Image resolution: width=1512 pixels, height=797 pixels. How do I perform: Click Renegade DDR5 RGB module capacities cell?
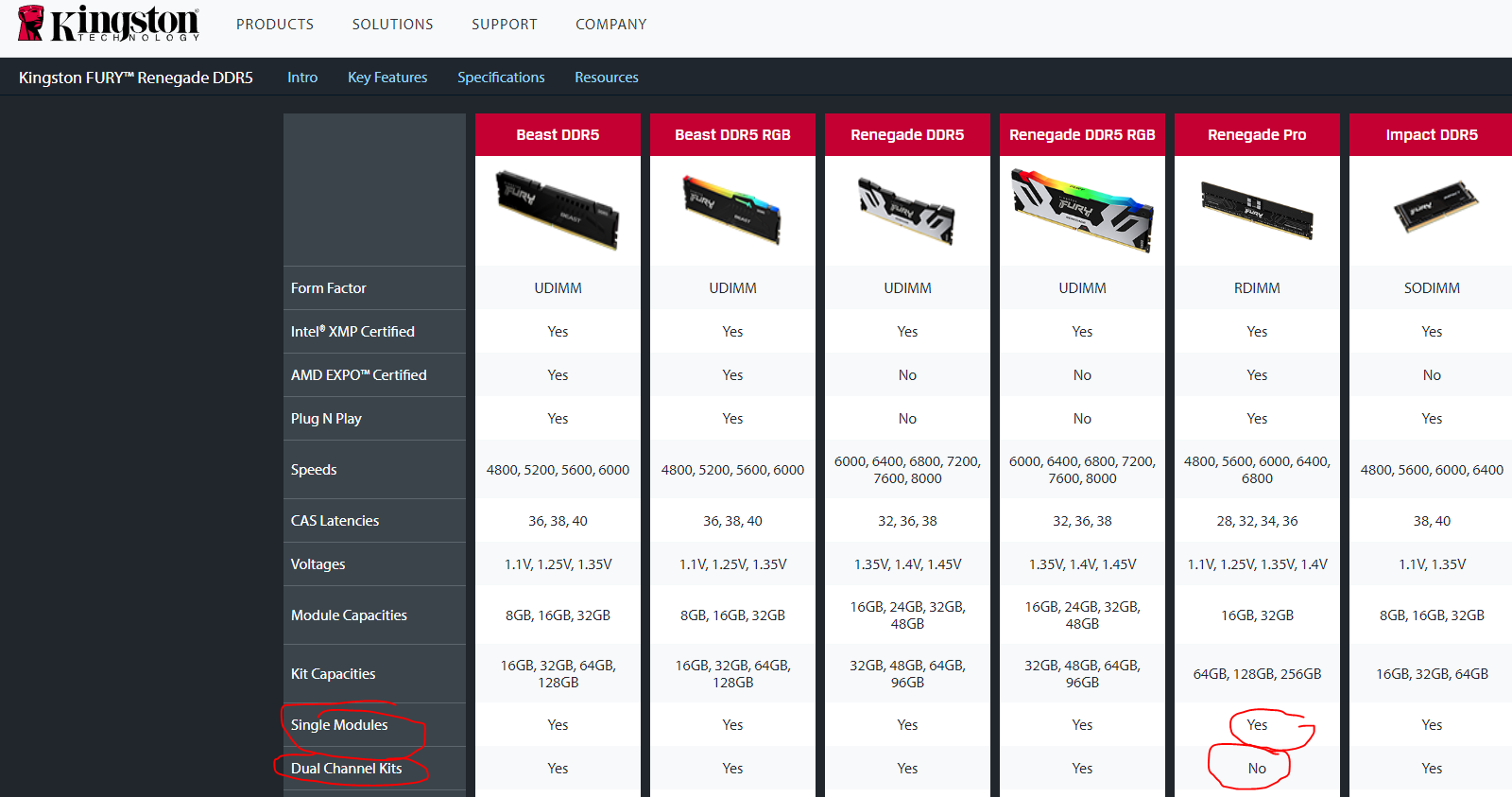[1082, 615]
